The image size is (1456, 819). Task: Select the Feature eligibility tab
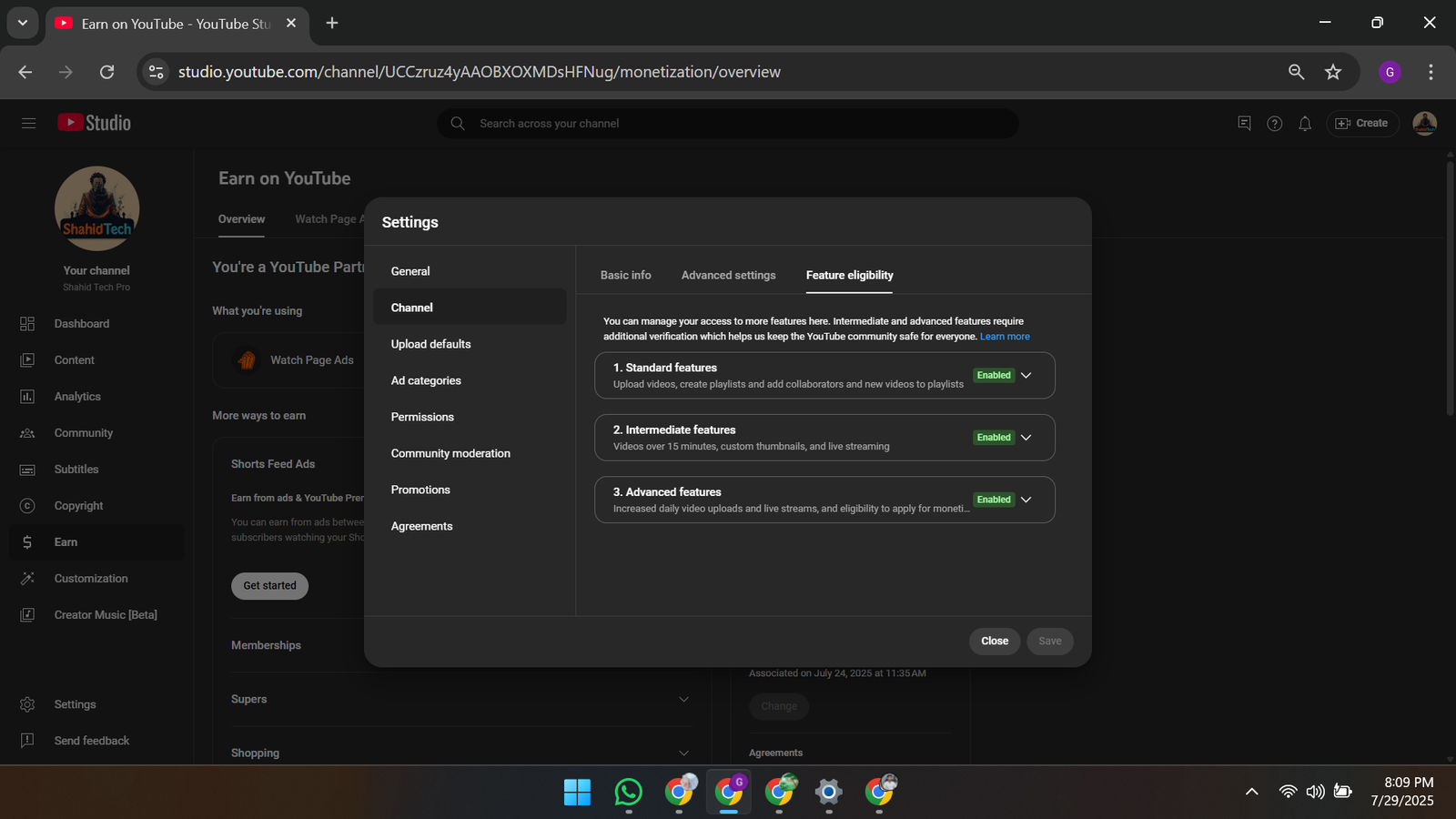click(850, 275)
